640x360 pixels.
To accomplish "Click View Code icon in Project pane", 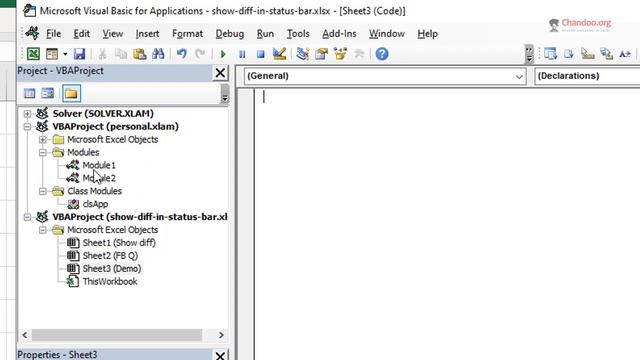I will (29, 93).
